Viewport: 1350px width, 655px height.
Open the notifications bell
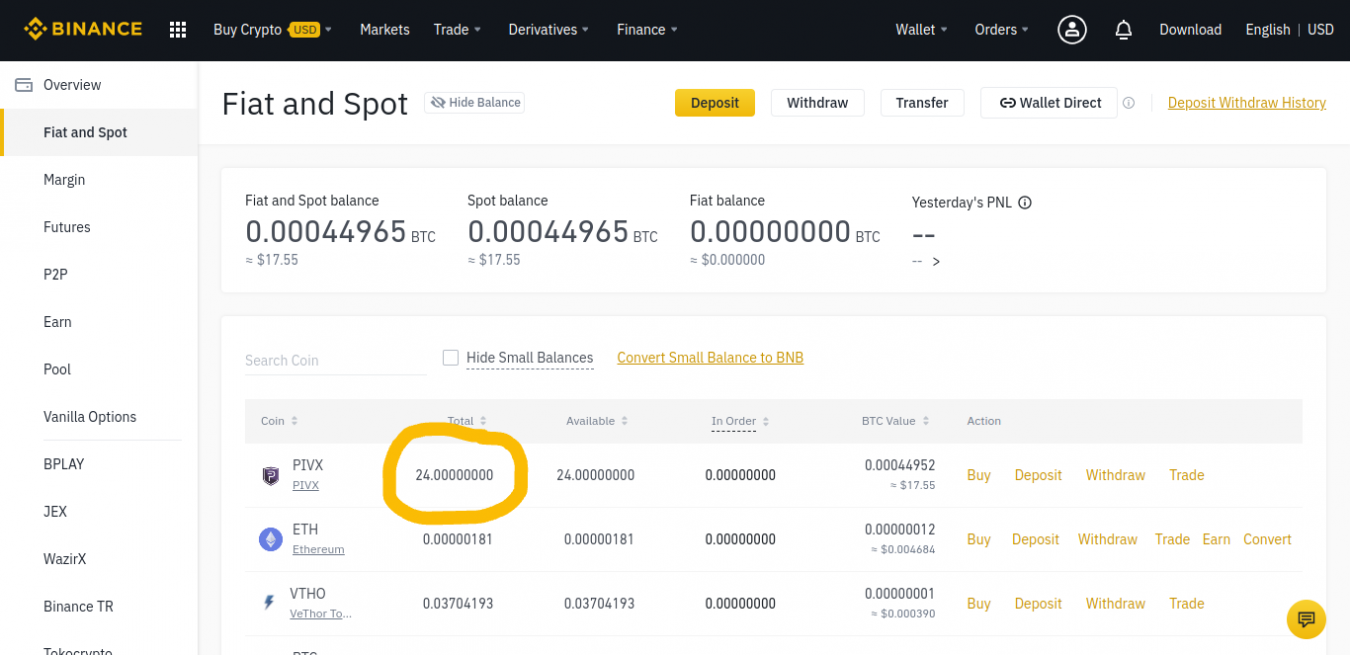coord(1123,30)
